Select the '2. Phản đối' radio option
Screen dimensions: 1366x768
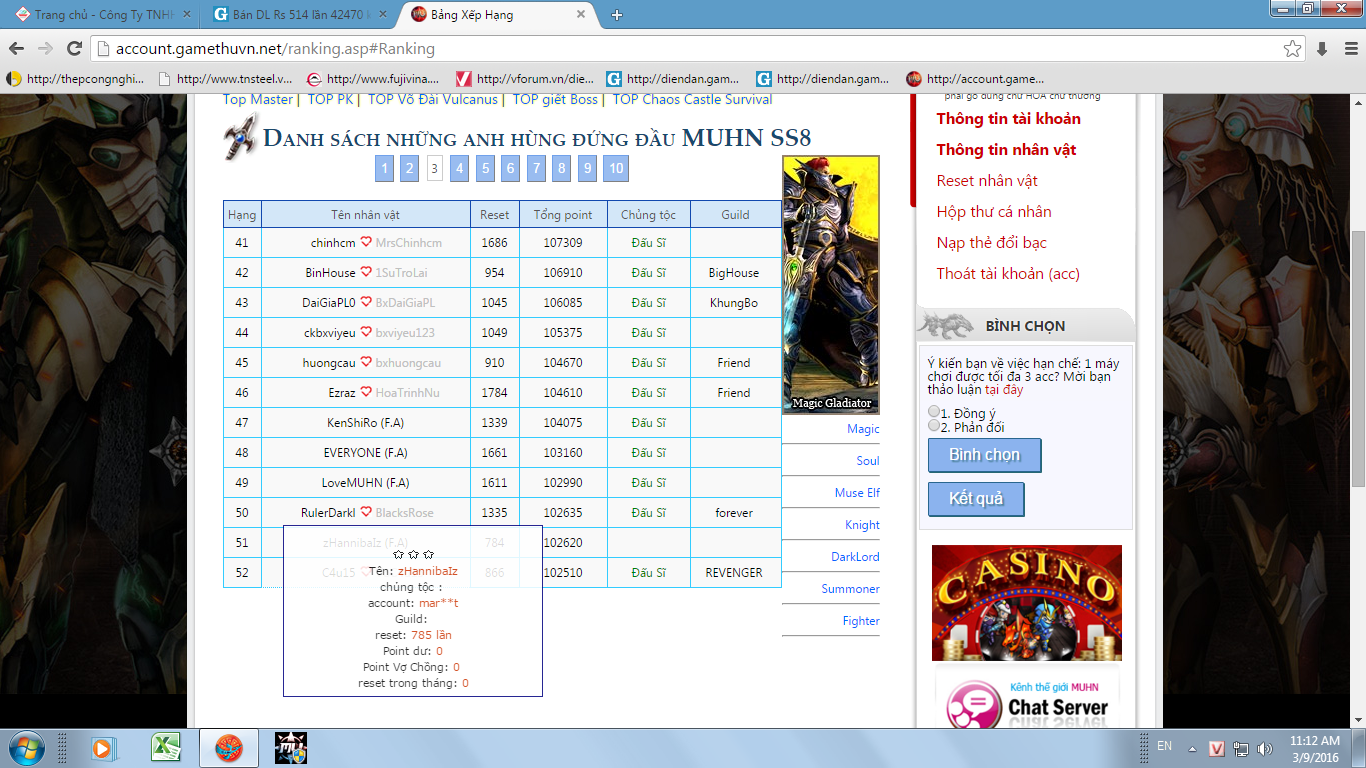pos(934,426)
